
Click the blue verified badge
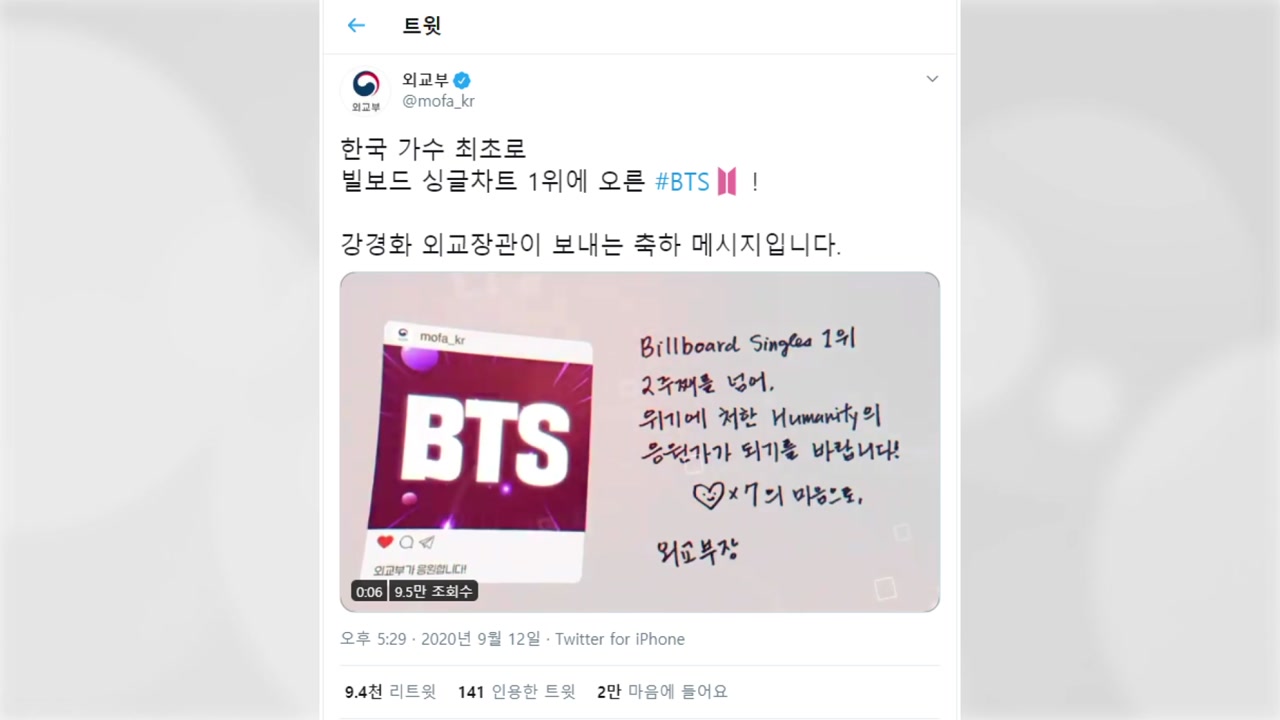coord(463,80)
